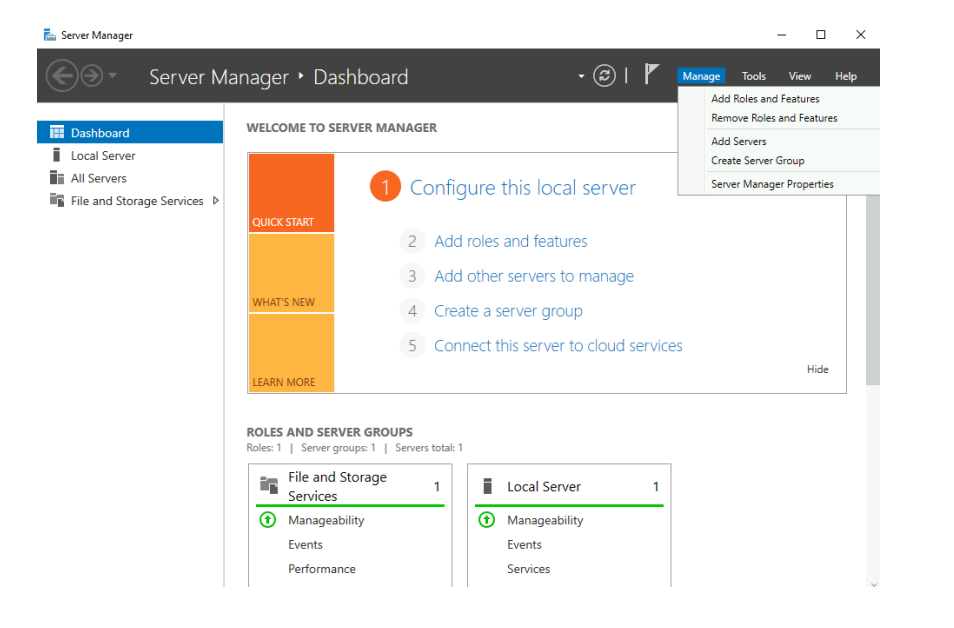Click Create a server group
The height and width of the screenshot is (628, 954).
[x=508, y=310]
